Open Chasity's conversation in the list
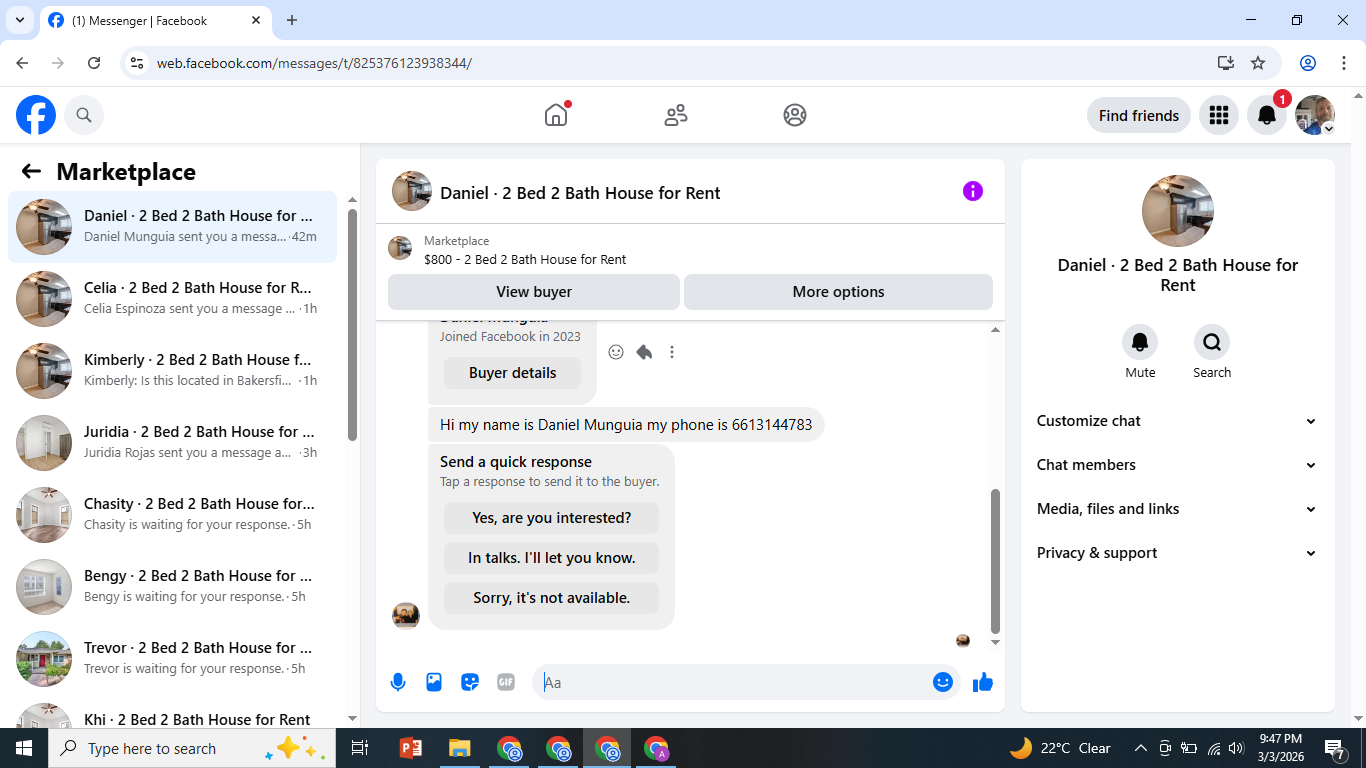The height and width of the screenshot is (768, 1366). coord(172,515)
